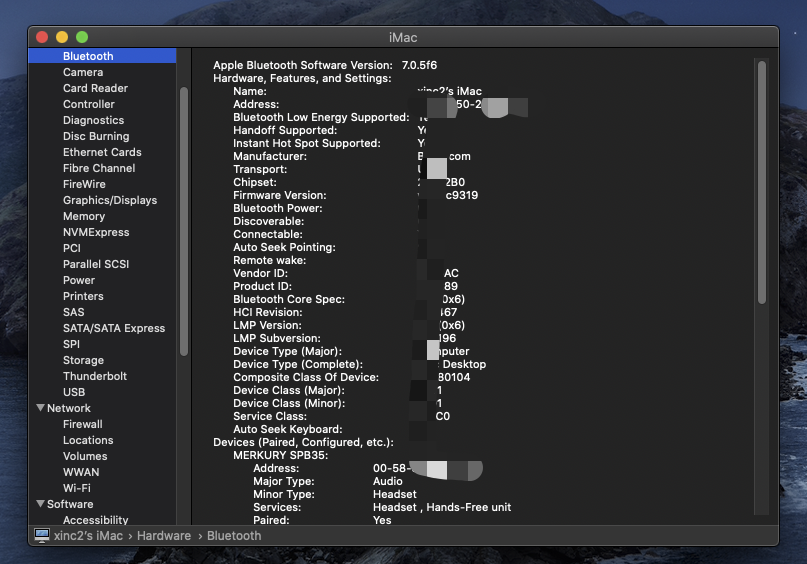Open the Camera hardware section
This screenshot has width=807, height=564.
83,72
